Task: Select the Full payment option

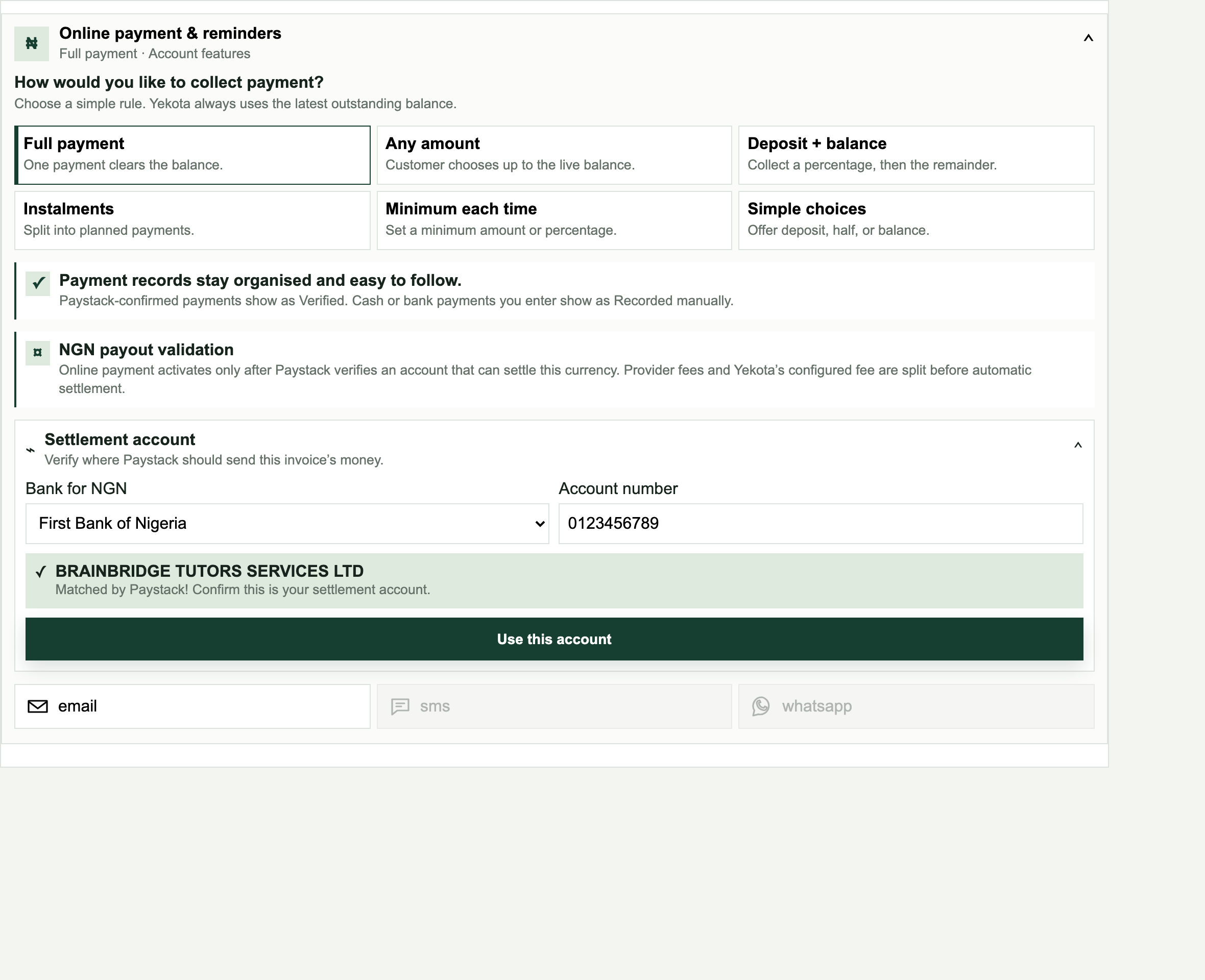Action: (x=192, y=155)
